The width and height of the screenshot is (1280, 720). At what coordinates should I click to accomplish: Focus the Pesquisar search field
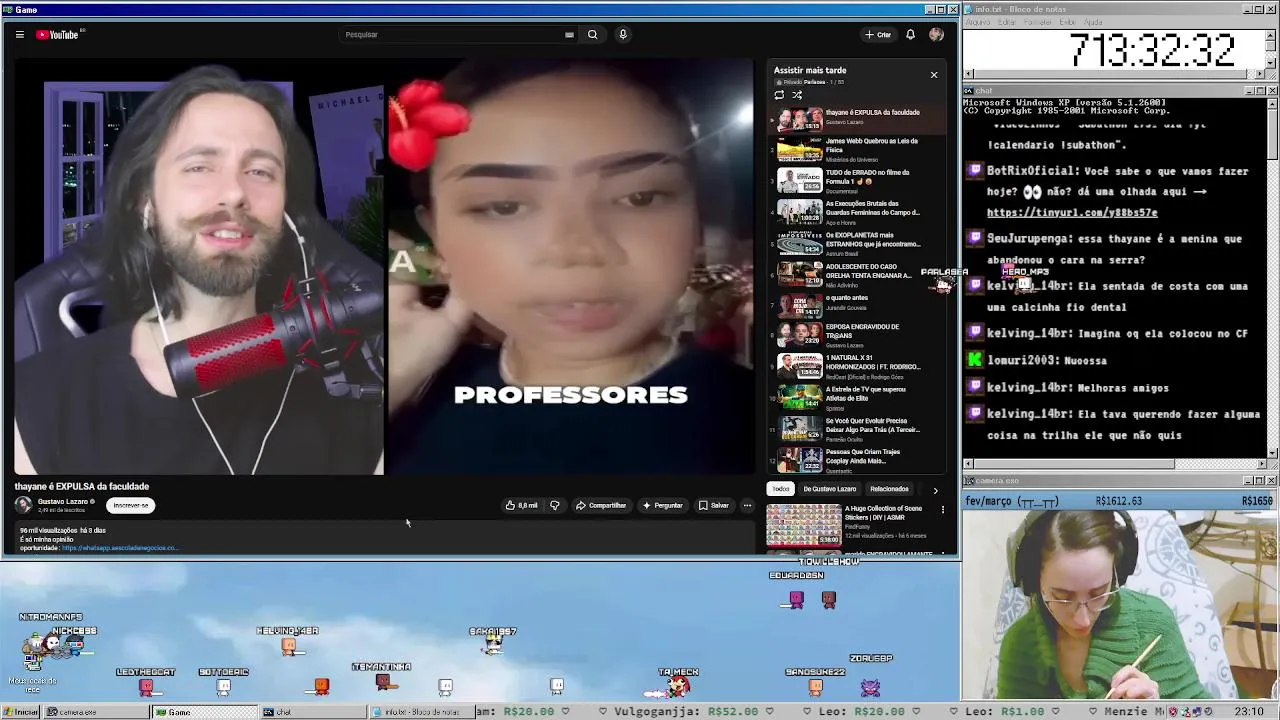point(450,34)
